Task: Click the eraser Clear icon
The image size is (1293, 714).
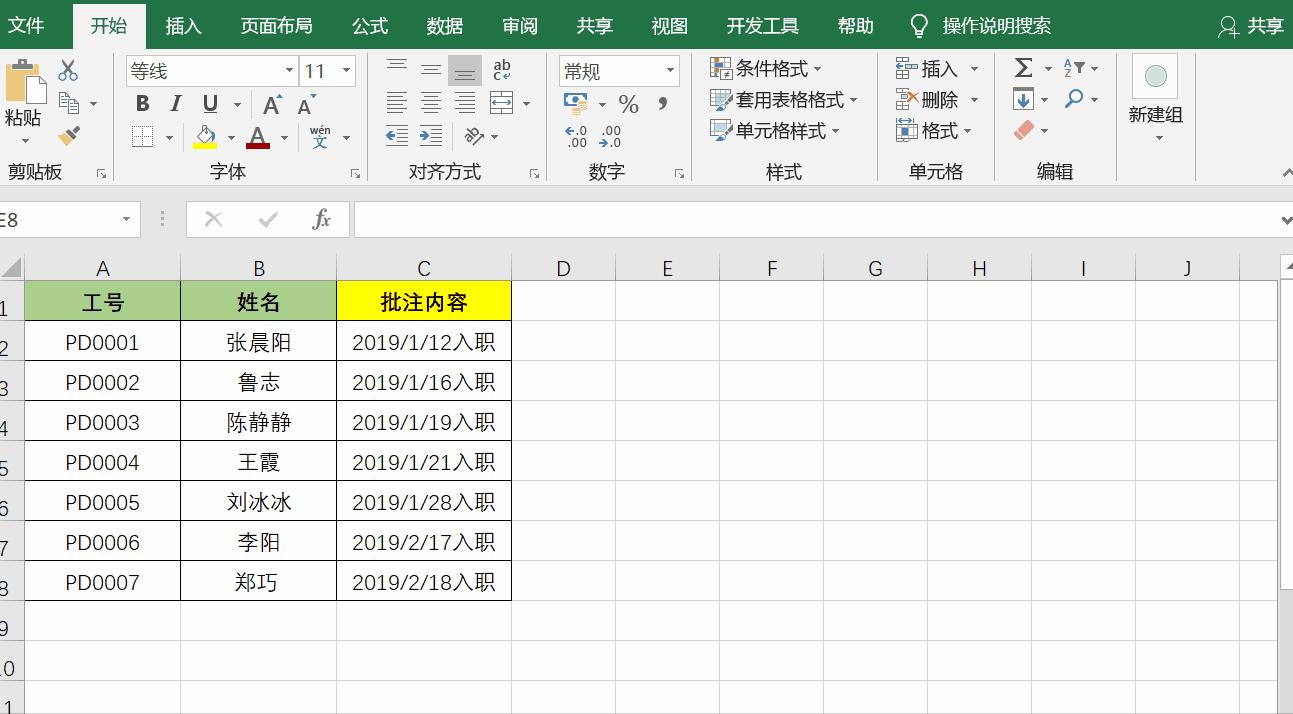Action: coord(1024,130)
